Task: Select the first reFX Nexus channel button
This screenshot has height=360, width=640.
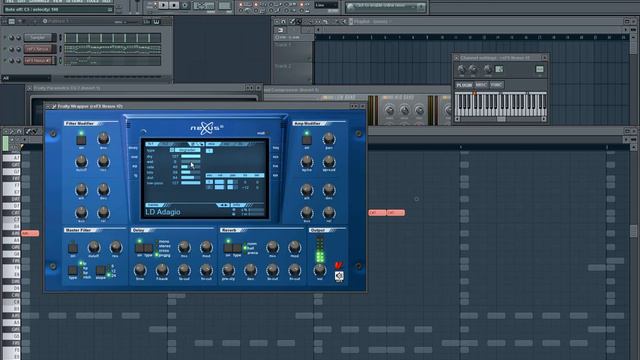Action: coord(39,49)
